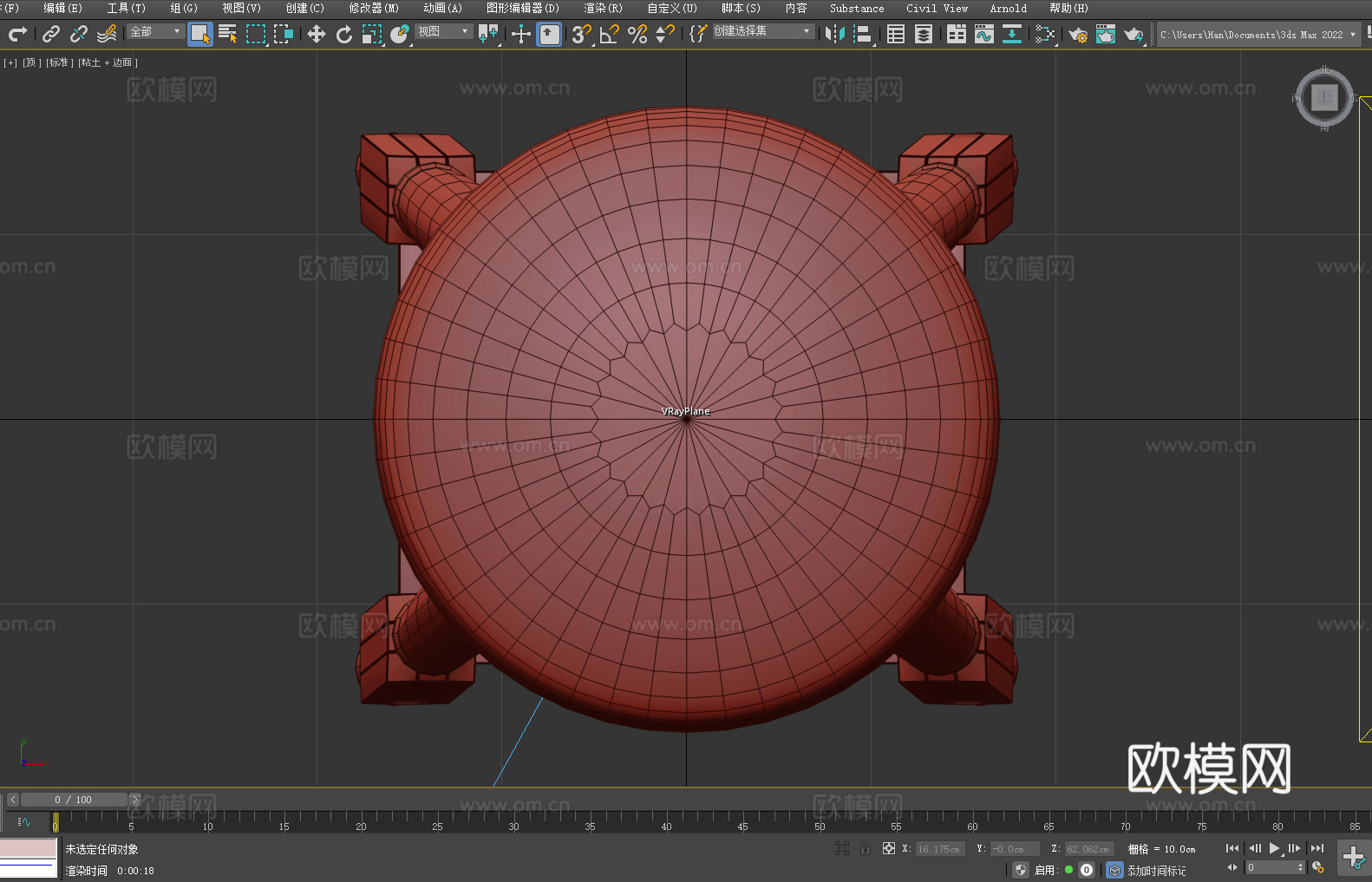Activate the Select Object tool
The height and width of the screenshot is (882, 1372).
point(200,35)
